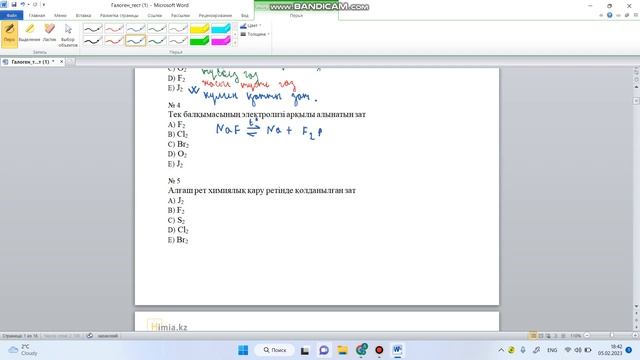This screenshot has width=640, height=360.
Task: Pick the top-row red pen style
Action: point(114,28)
